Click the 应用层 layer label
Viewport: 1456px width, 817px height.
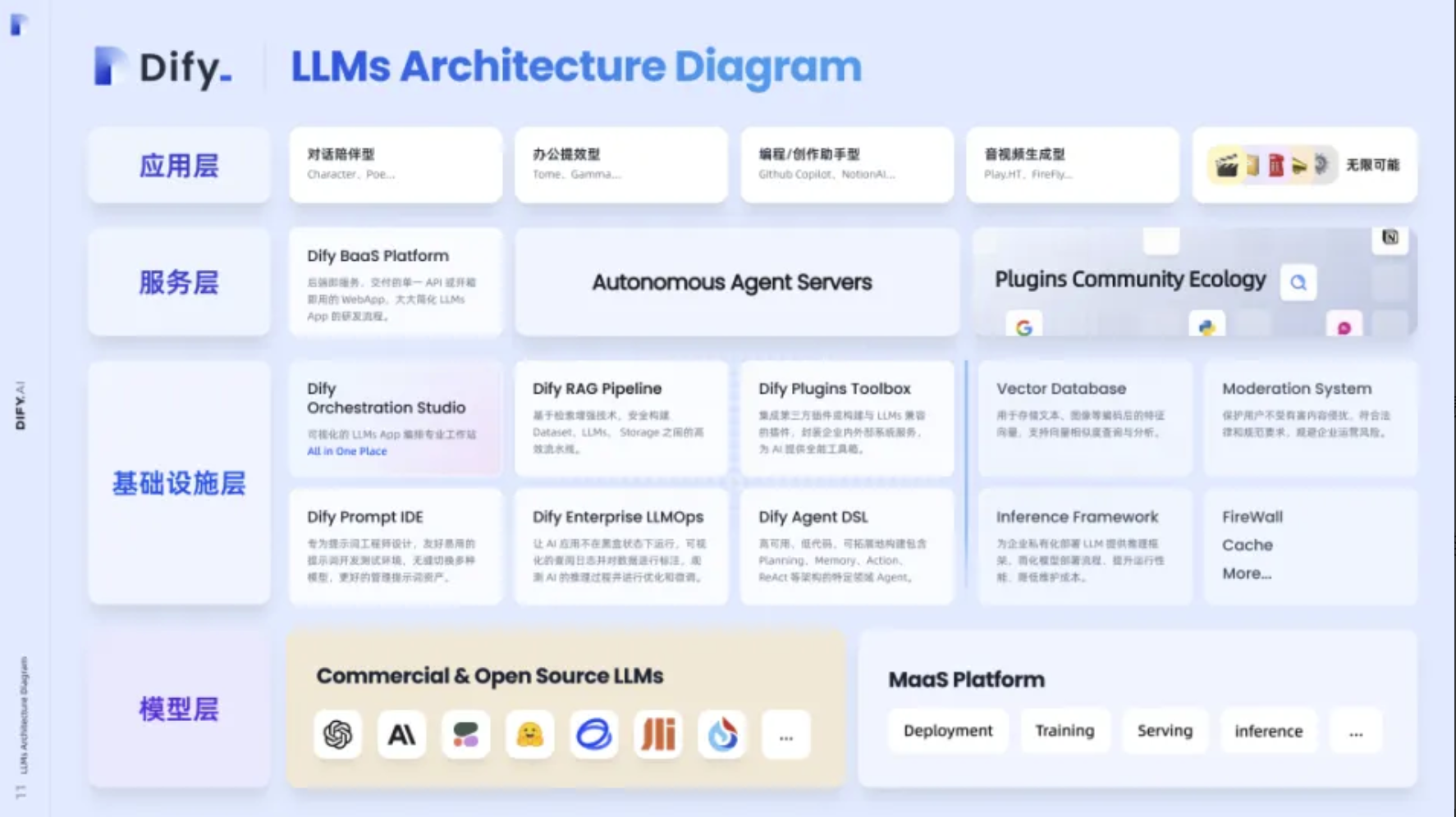coord(179,166)
